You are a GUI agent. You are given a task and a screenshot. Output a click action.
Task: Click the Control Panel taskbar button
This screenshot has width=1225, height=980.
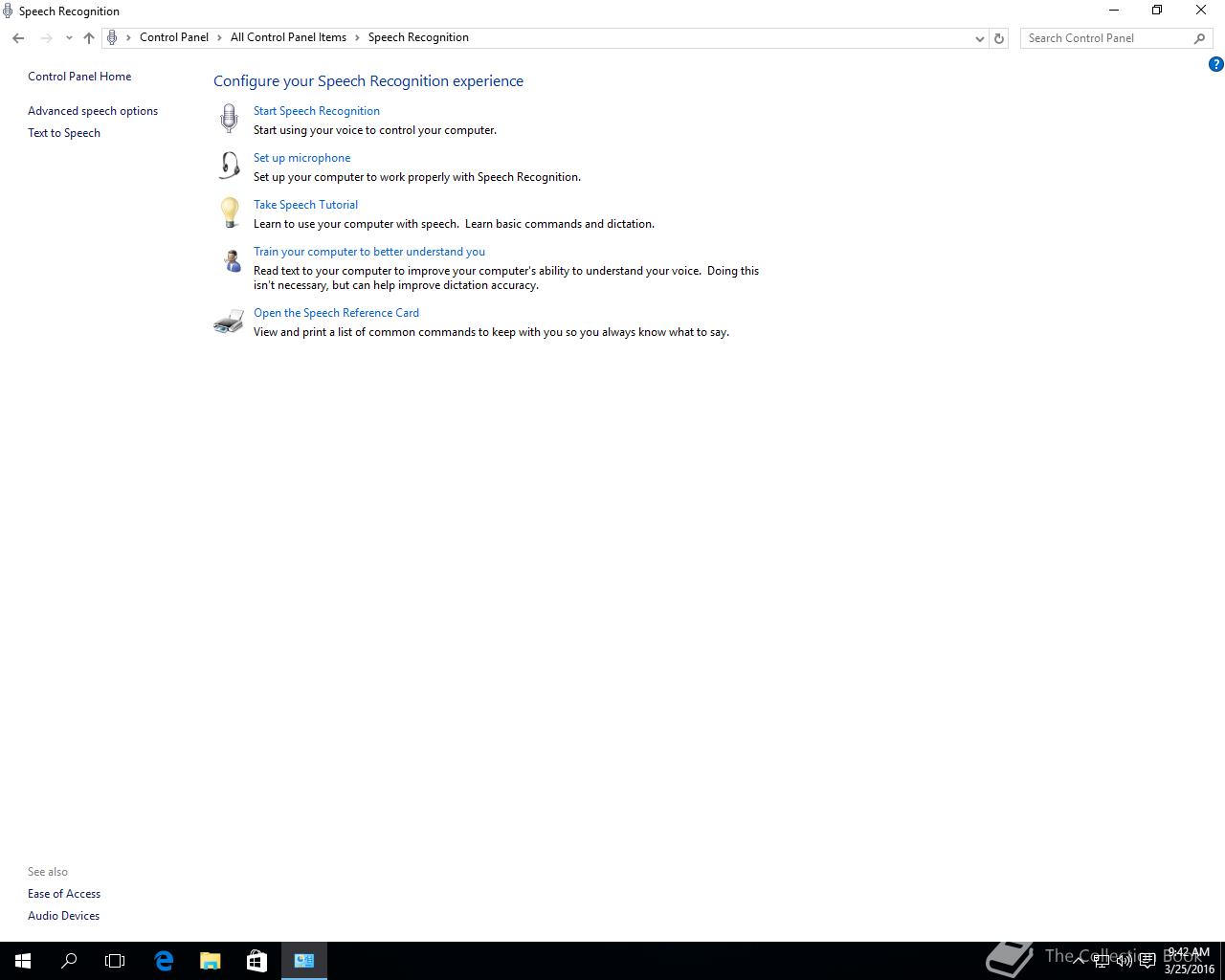tap(304, 961)
